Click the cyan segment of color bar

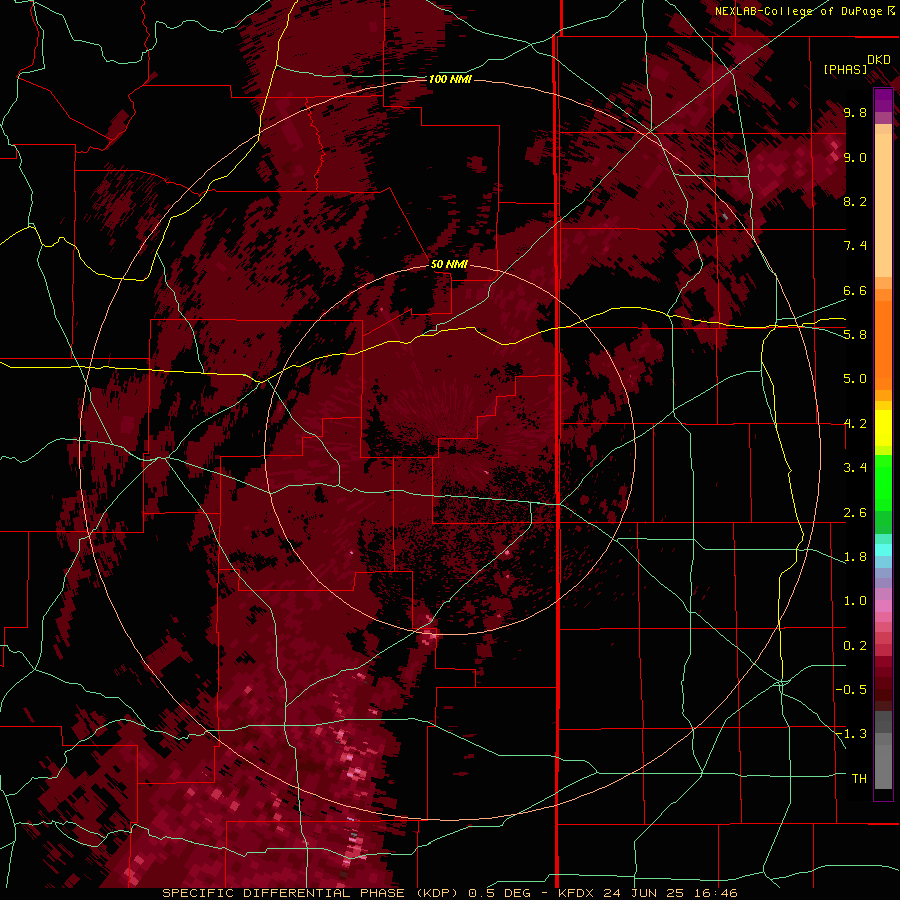(883, 550)
